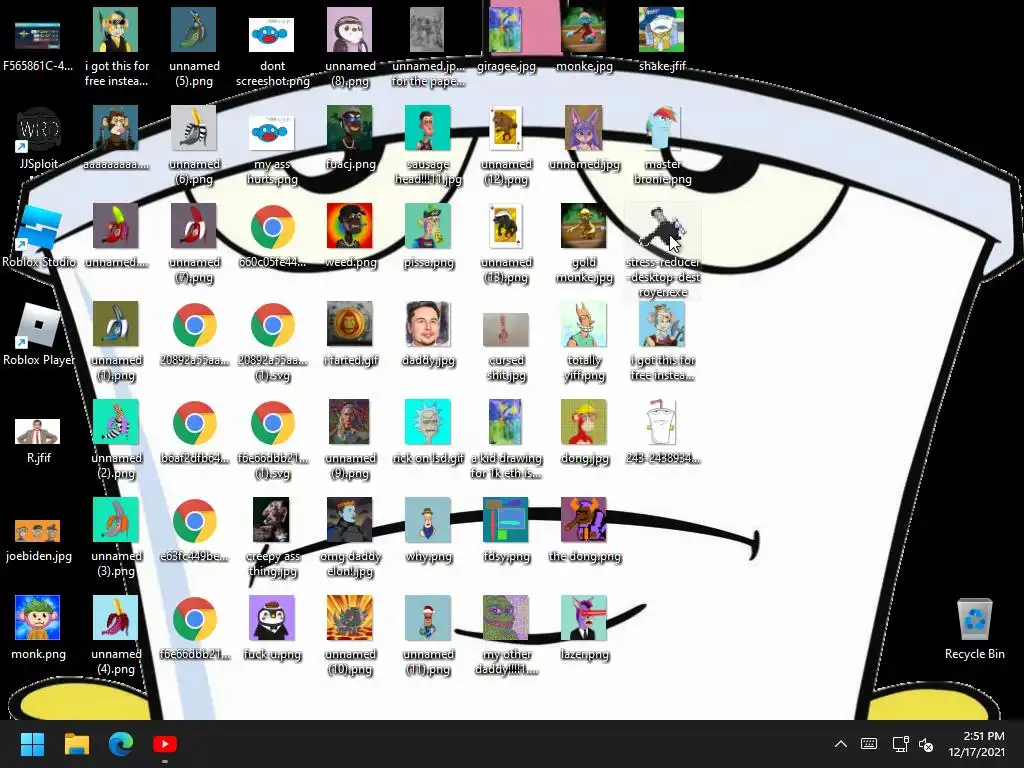The width and height of the screenshot is (1024, 768).
Task: Select the Roblox Player shortcut
Action: pyautogui.click(x=38, y=334)
